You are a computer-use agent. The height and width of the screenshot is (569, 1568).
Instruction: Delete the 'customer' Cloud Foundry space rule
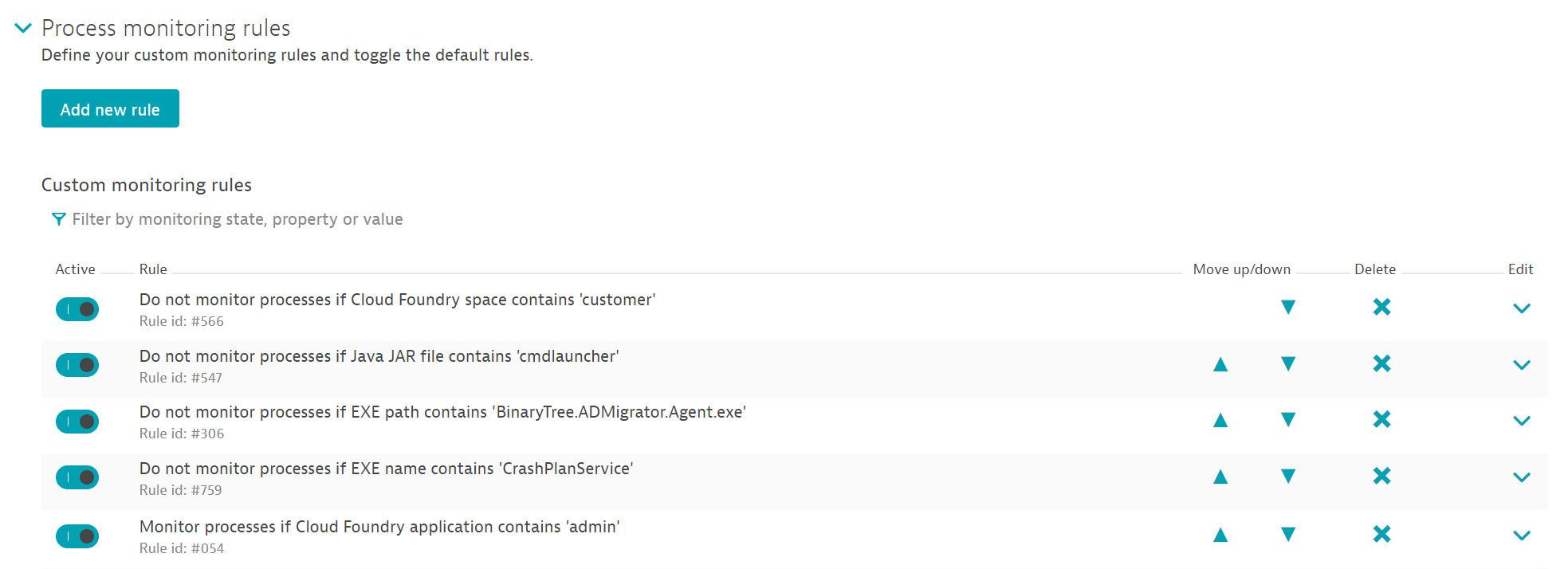pyautogui.click(x=1381, y=308)
